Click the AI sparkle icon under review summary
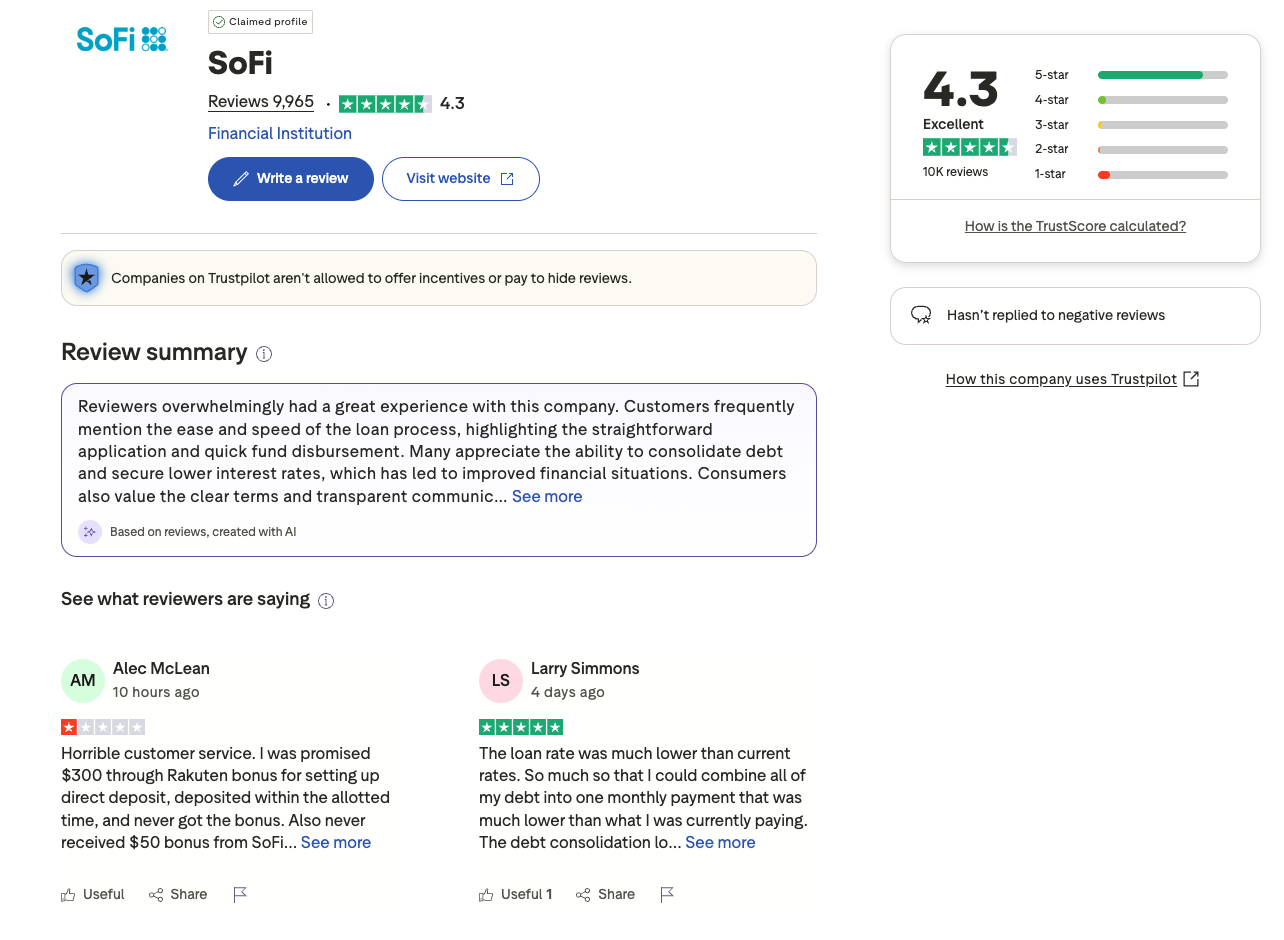Image resolution: width=1284 pixels, height=940 pixels. 89,531
